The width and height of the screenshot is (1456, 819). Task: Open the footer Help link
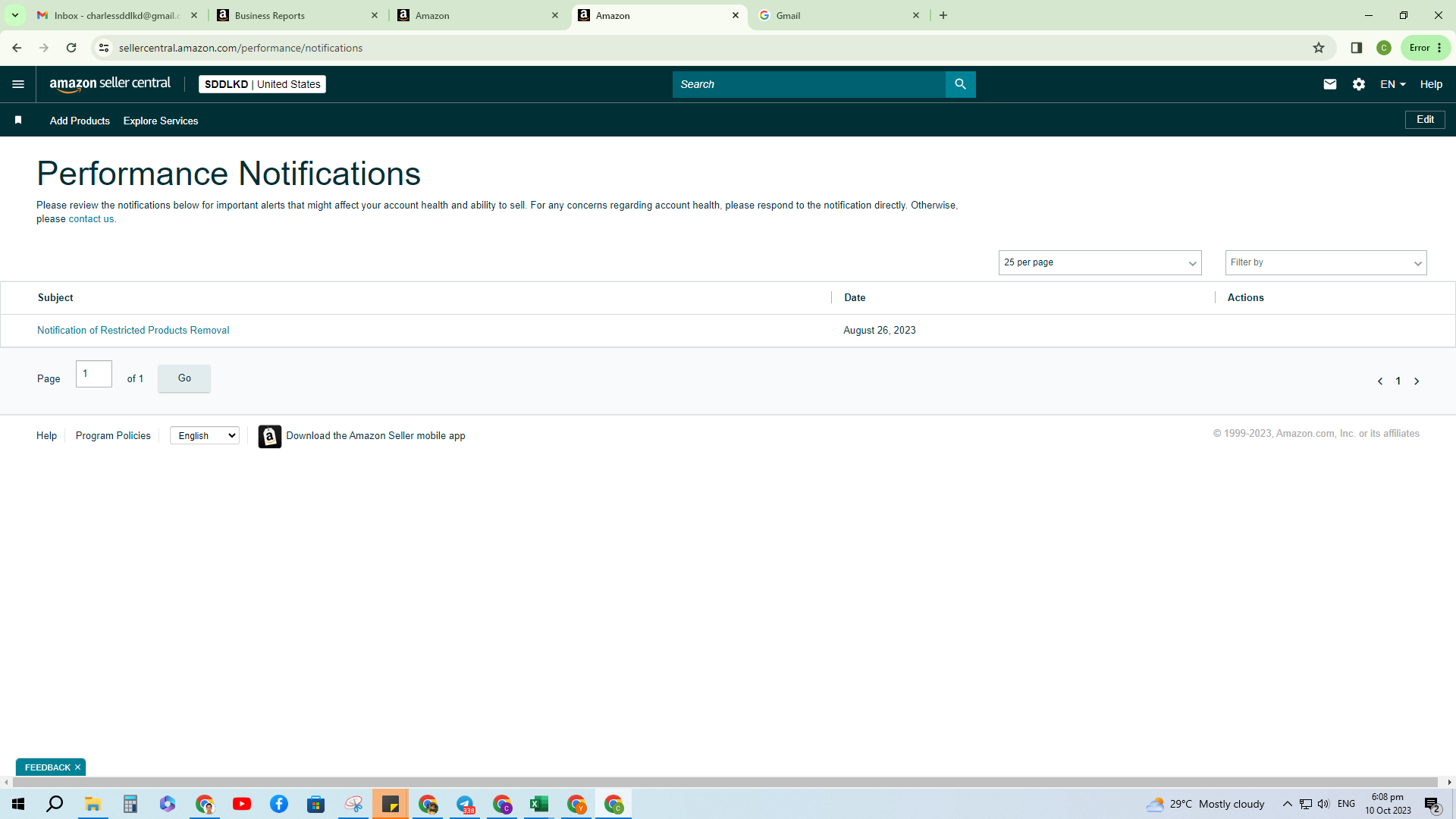pyautogui.click(x=46, y=436)
